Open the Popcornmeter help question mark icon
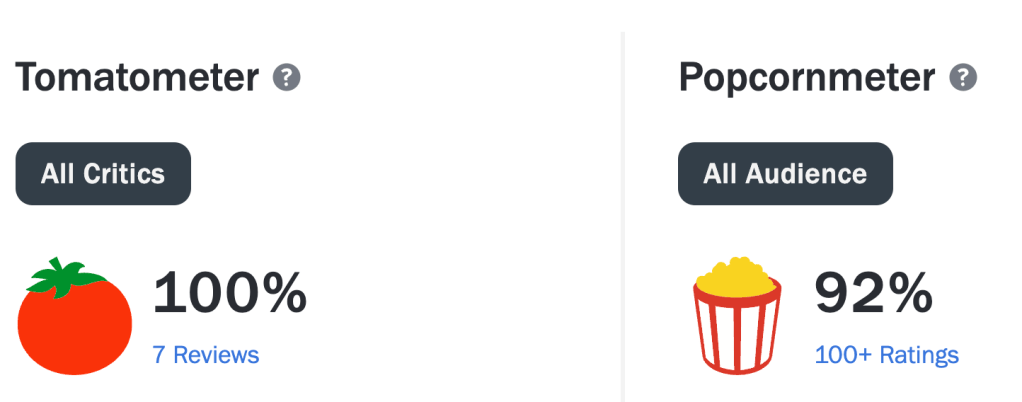 pos(963,78)
